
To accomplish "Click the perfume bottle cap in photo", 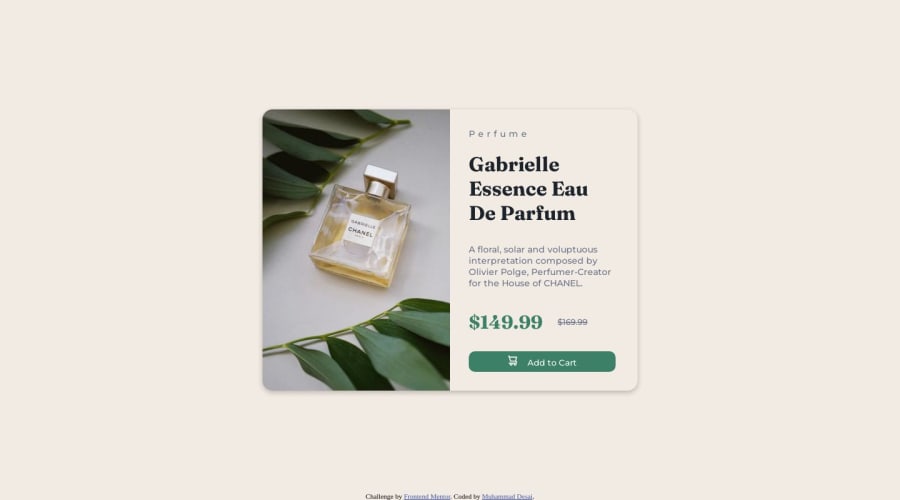I will tap(380, 180).
